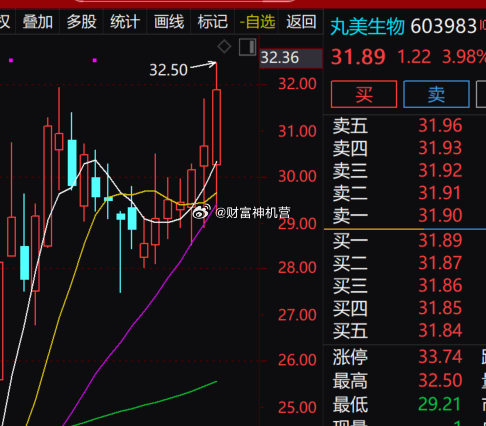Click the 32.36 crosshair price label
Screen dimensions: 486x426
(291, 58)
